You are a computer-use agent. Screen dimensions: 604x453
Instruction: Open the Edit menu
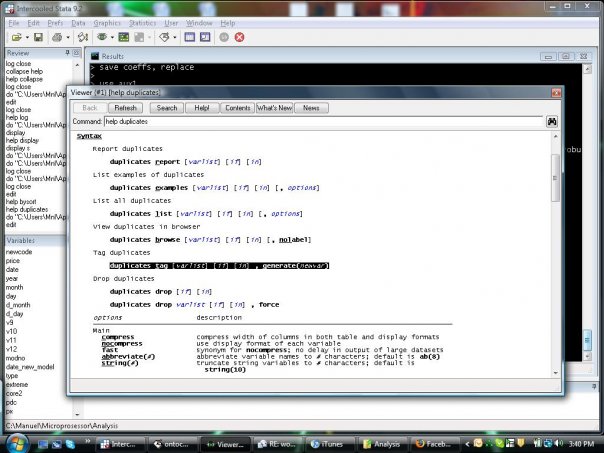[34, 23]
